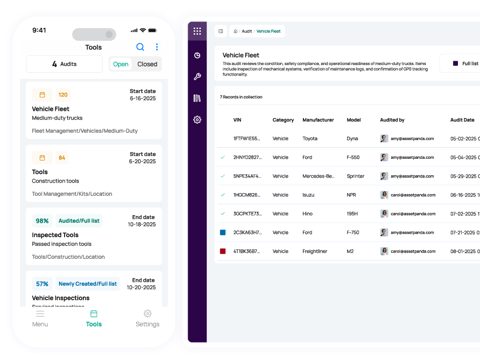Image resolution: width=480 pixels, height=364 pixels.
Task: Switch audit filter to Closed
Action: point(147,64)
